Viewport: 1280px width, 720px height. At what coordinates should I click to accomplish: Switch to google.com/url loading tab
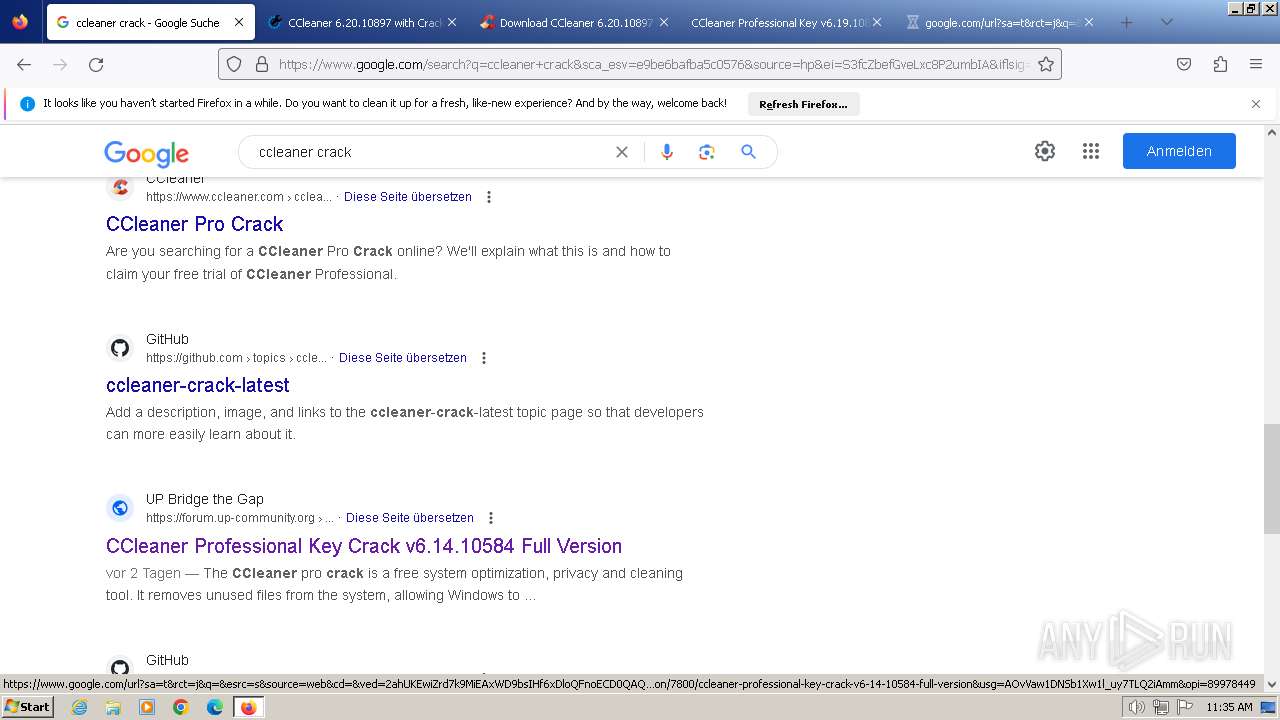(999, 22)
